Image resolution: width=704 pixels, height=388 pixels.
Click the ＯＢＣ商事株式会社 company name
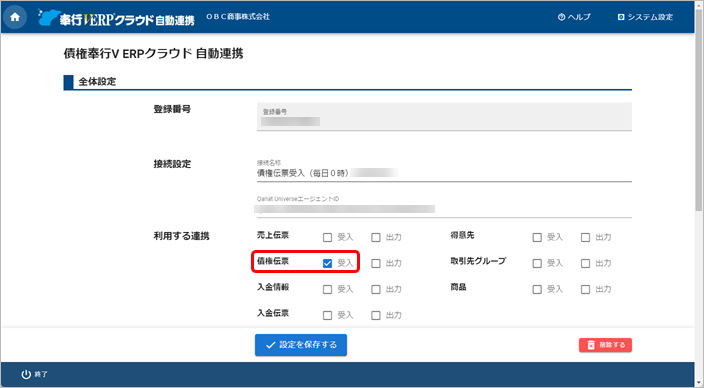tap(238, 17)
